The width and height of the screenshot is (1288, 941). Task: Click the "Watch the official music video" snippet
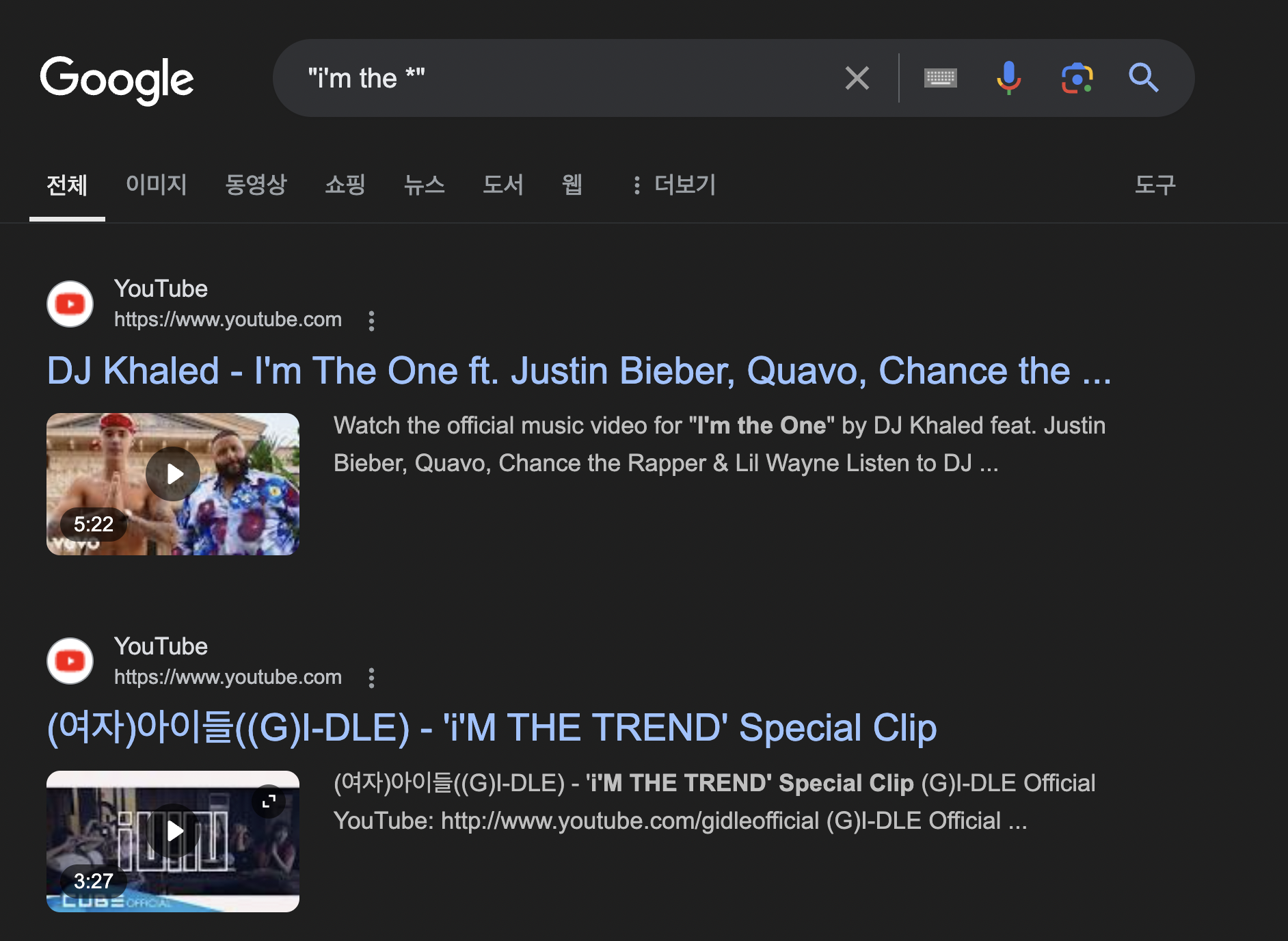point(719,445)
